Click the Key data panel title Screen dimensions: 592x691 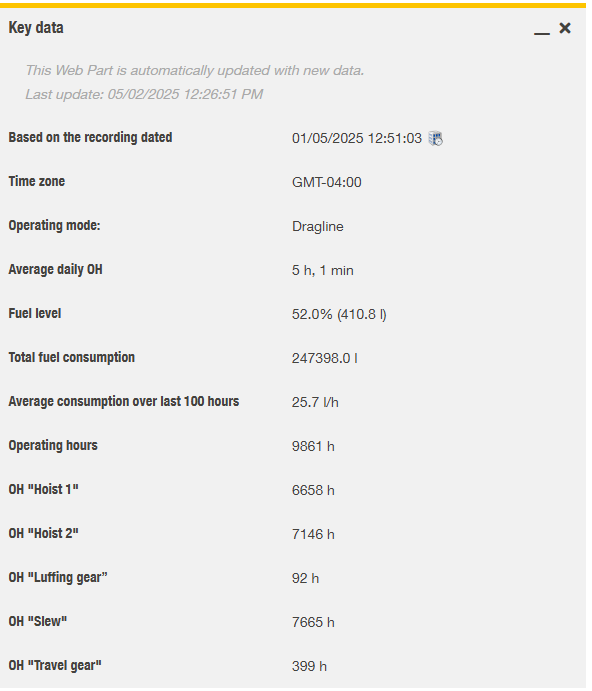[x=36, y=28]
